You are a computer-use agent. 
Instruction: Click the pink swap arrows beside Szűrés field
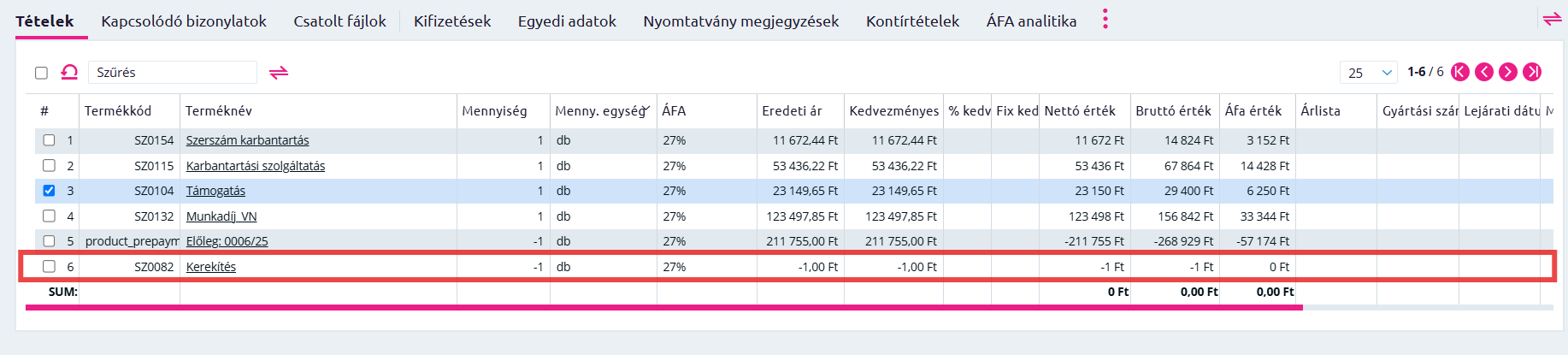point(279,73)
